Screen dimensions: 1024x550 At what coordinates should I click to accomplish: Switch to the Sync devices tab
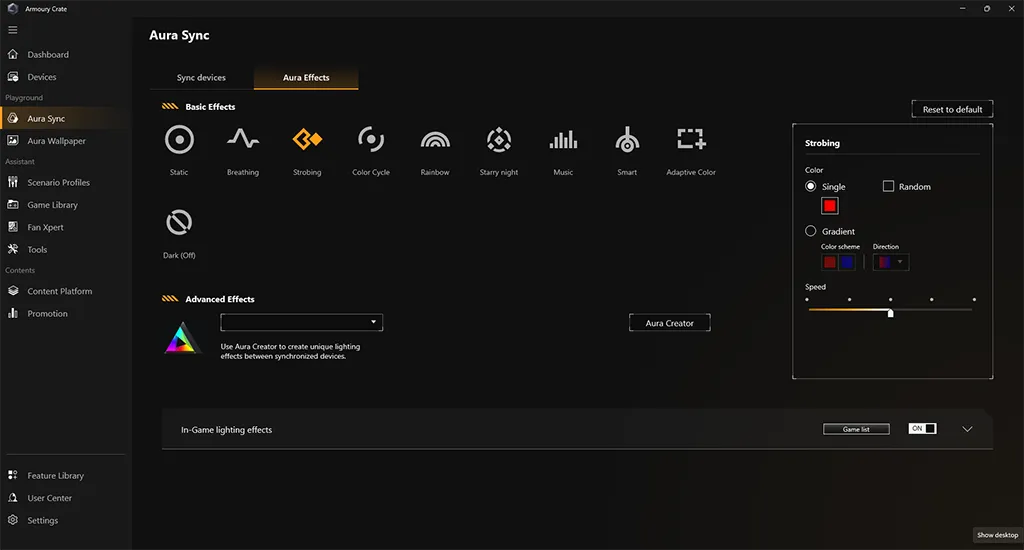point(201,78)
